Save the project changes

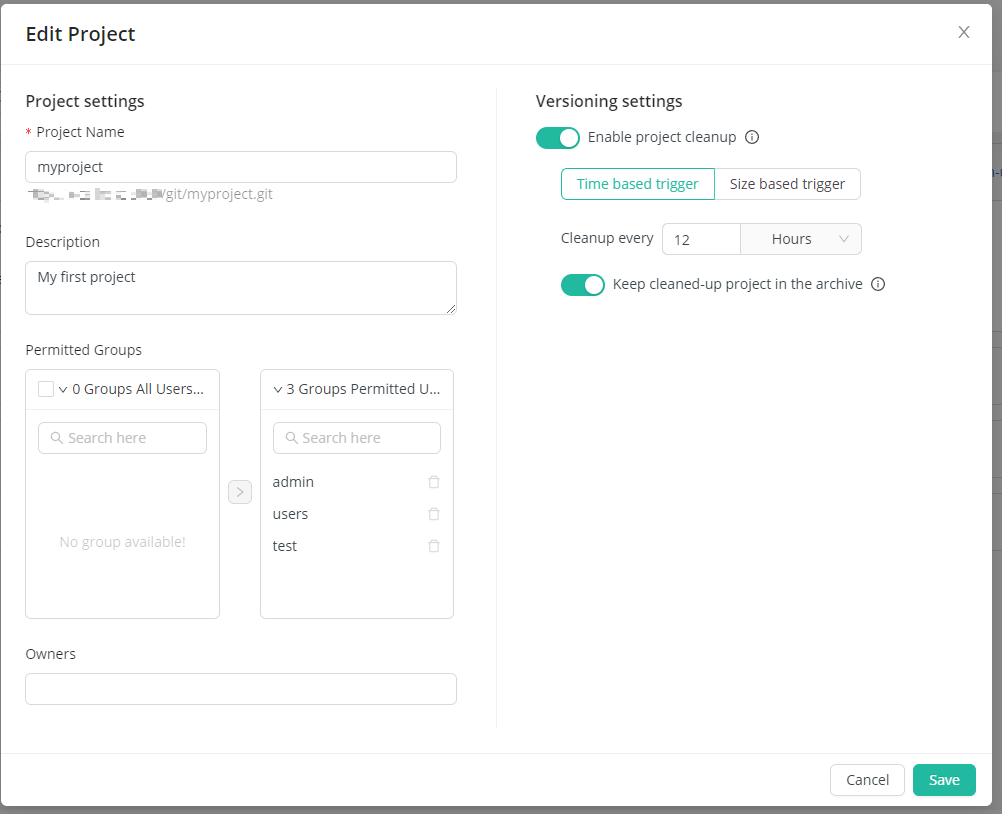[x=943, y=780]
